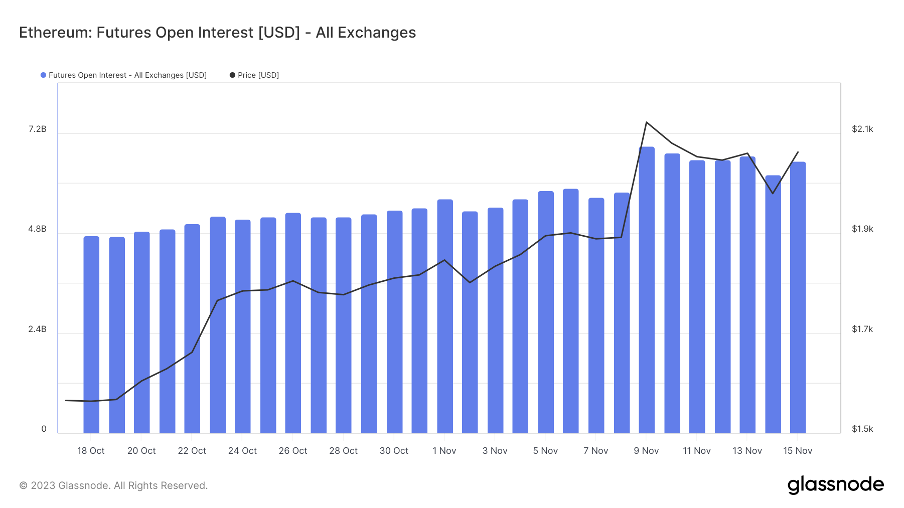
Task: Select the open interest bar above 18 Oct
Action: 91,334
